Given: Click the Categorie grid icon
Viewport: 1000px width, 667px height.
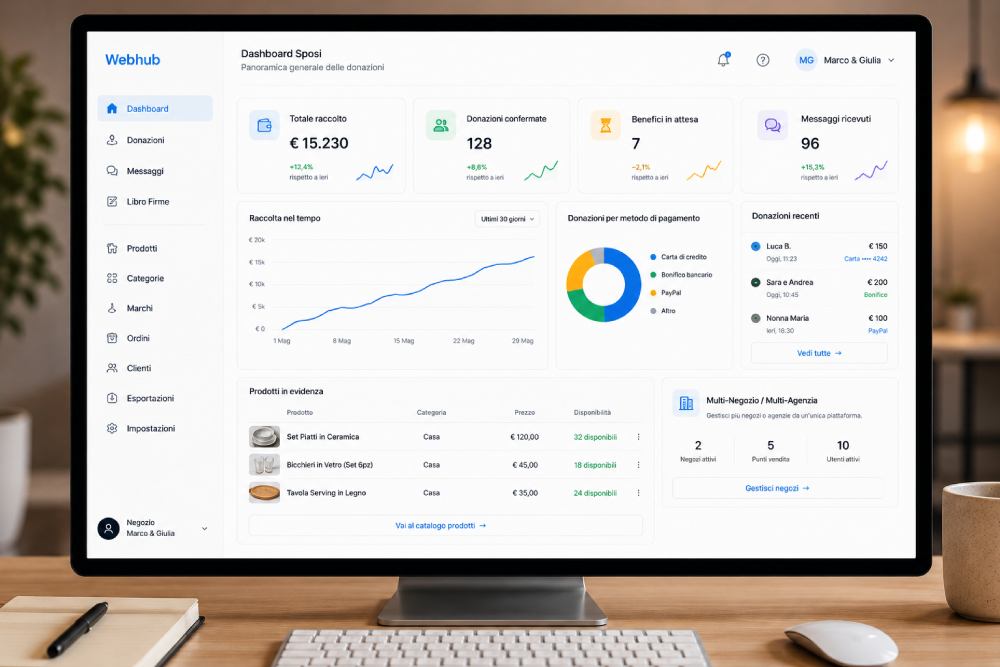Looking at the screenshot, I should pos(112,278).
